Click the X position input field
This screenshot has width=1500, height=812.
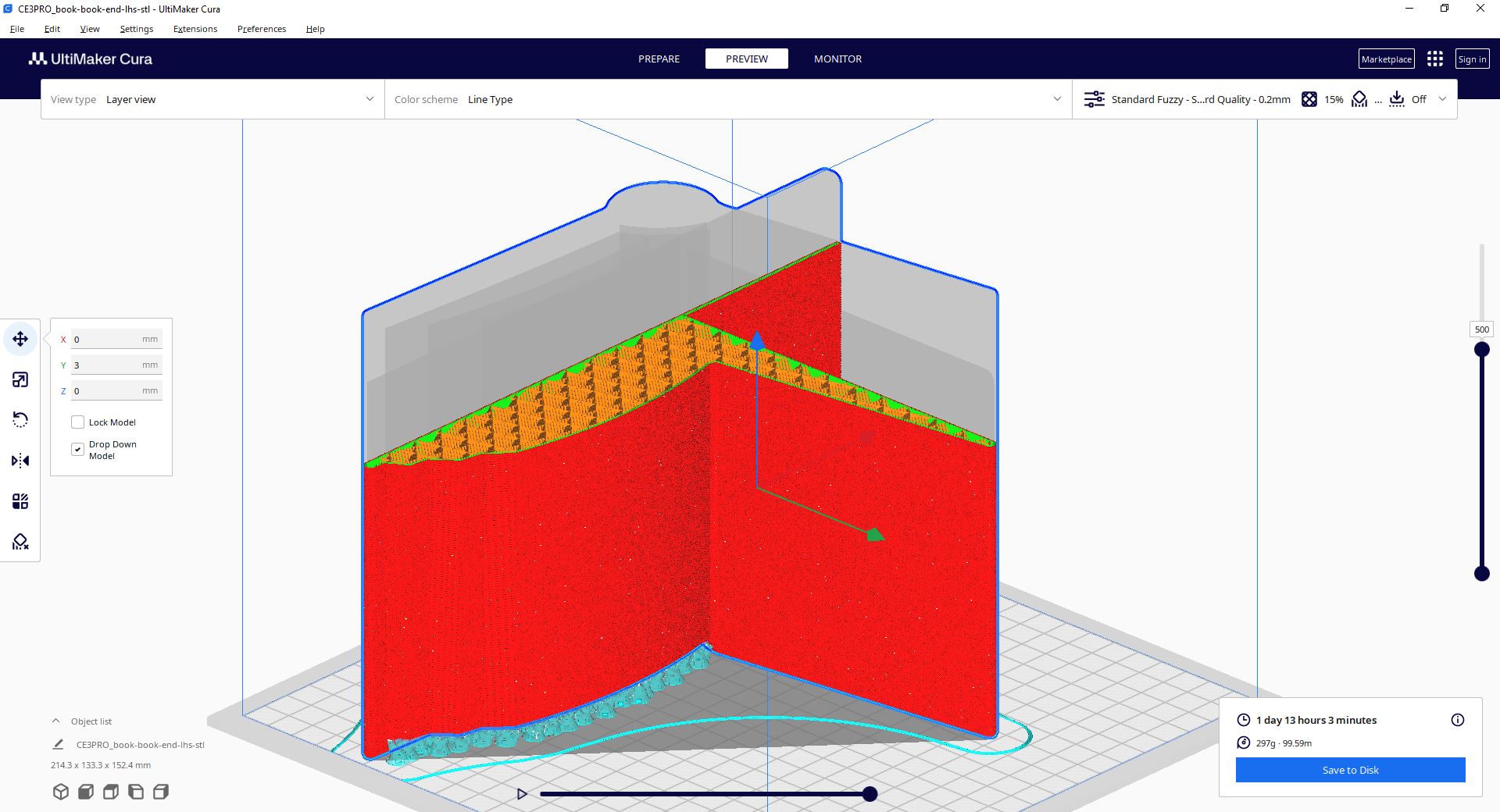point(116,339)
